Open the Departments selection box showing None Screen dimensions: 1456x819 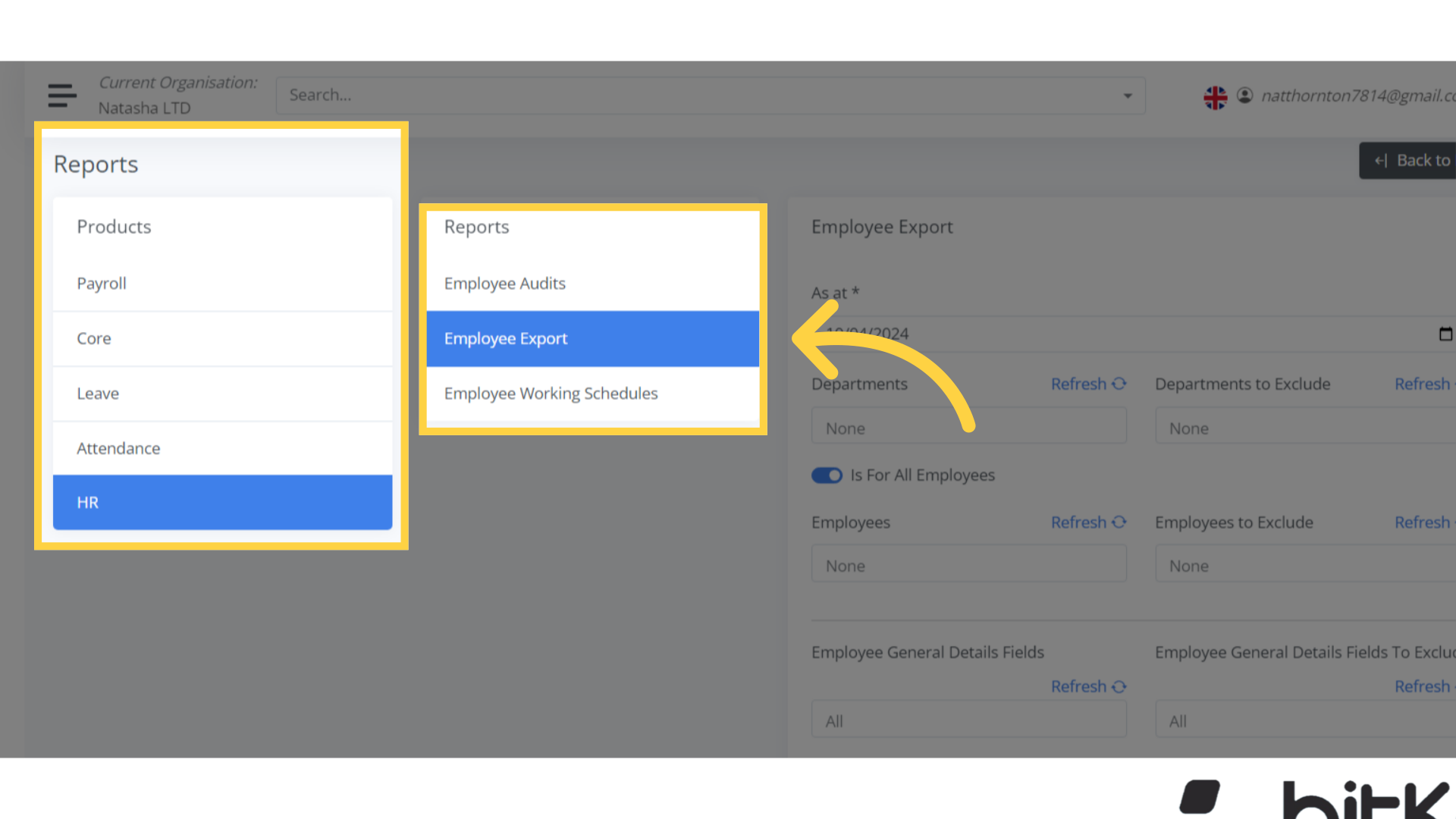pyautogui.click(x=968, y=425)
